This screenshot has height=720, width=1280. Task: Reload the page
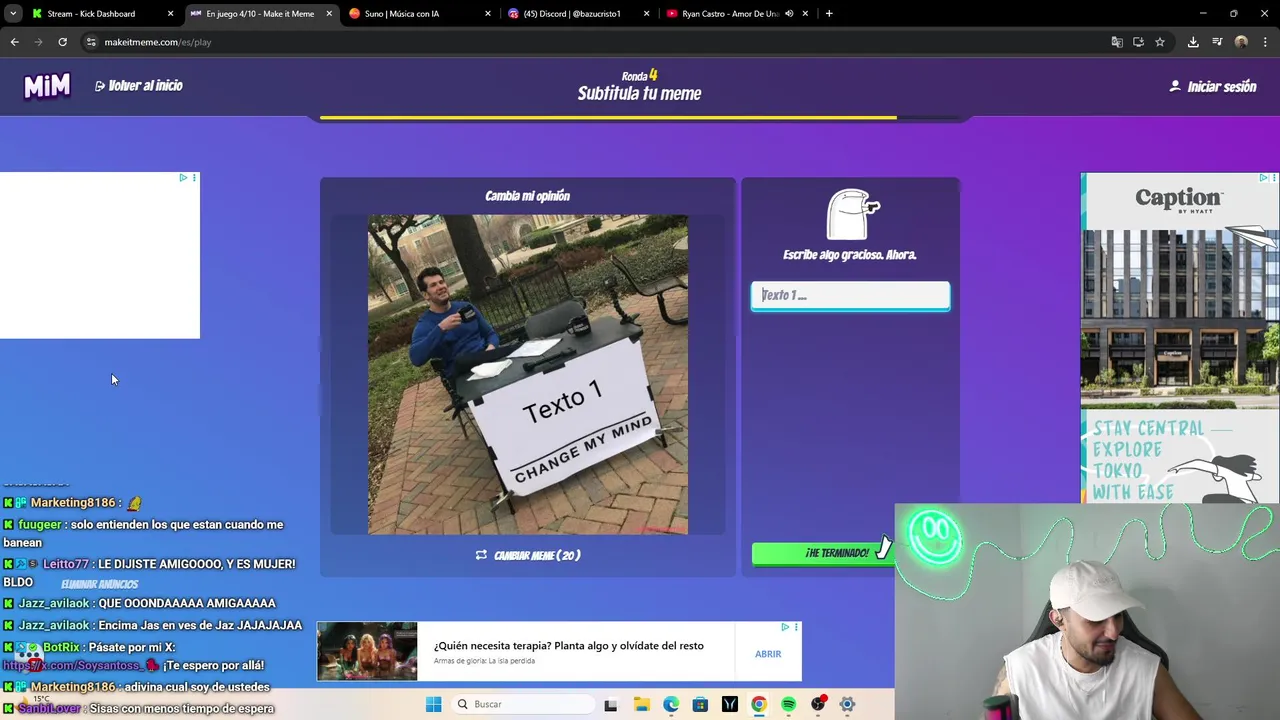pos(62,42)
